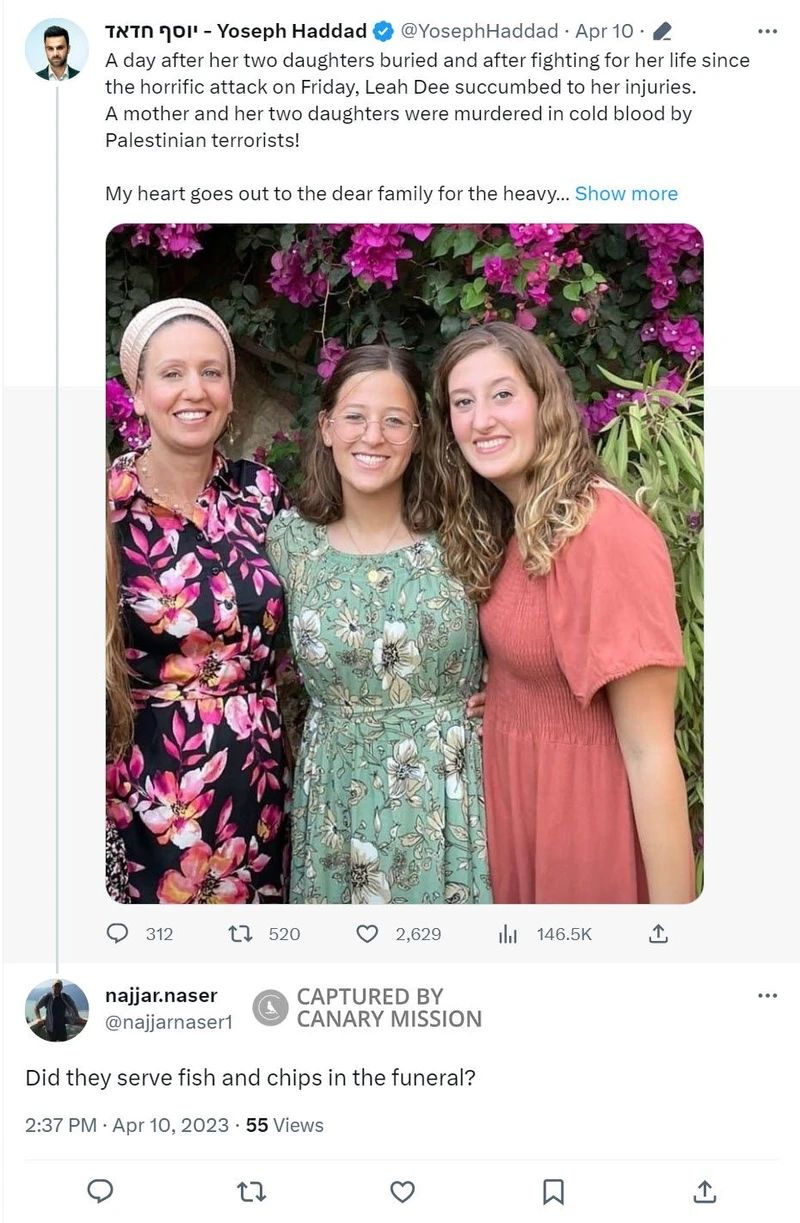The image size is (800, 1223).
Task: Open retweet menu on the post with 520 reposts
Action: click(x=240, y=934)
